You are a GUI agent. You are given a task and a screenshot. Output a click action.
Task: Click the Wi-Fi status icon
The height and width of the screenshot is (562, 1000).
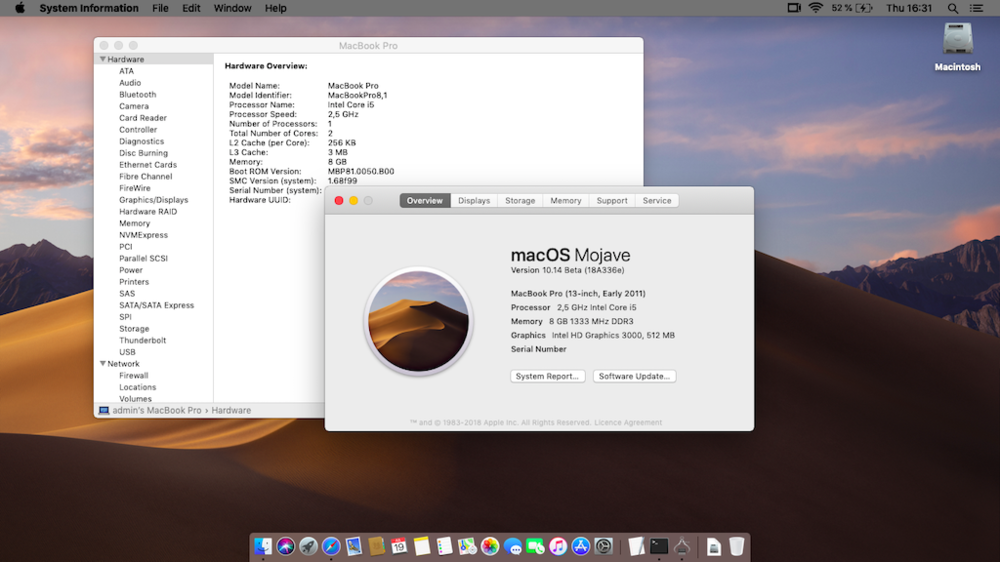click(816, 8)
